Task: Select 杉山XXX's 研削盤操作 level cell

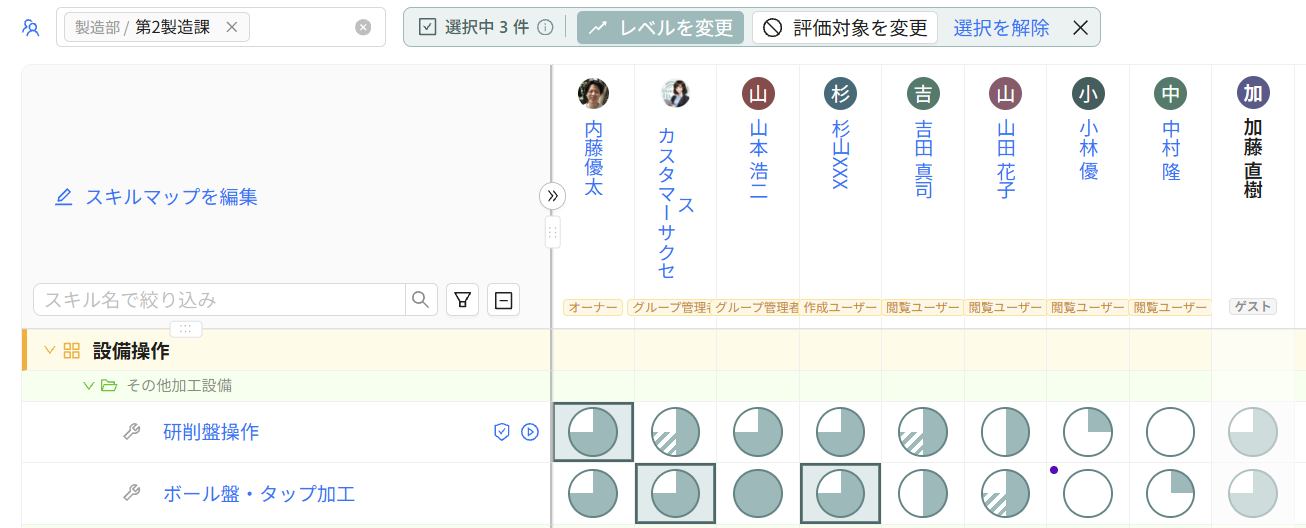Action: [x=840, y=432]
